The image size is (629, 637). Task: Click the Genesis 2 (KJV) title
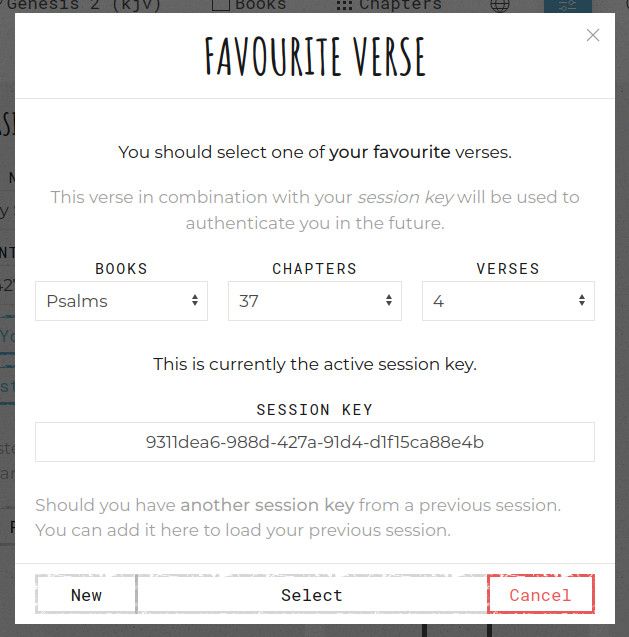(84, 6)
